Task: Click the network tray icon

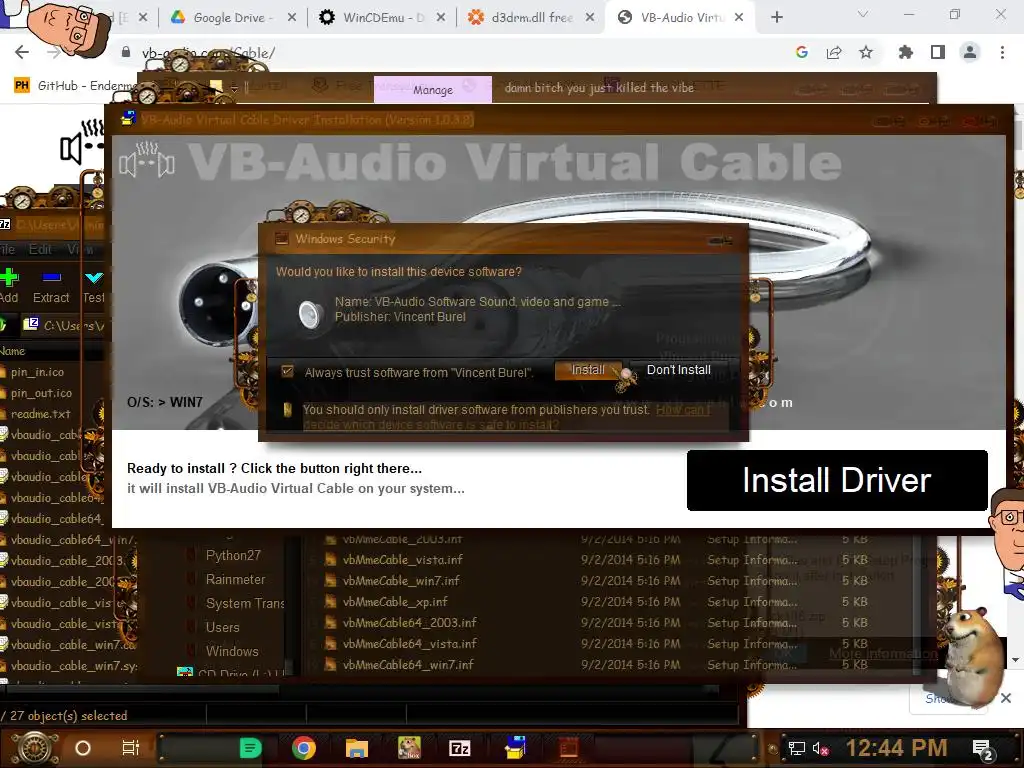Action: 796,748
